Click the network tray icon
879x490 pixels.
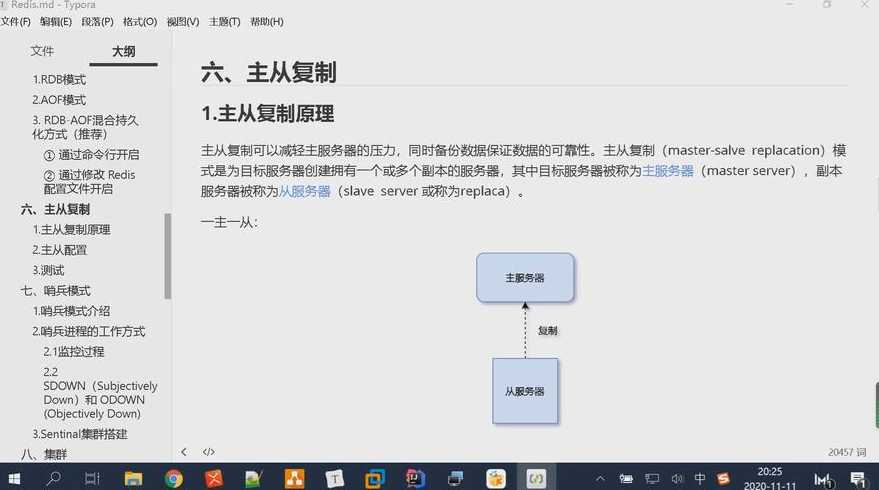[652, 478]
